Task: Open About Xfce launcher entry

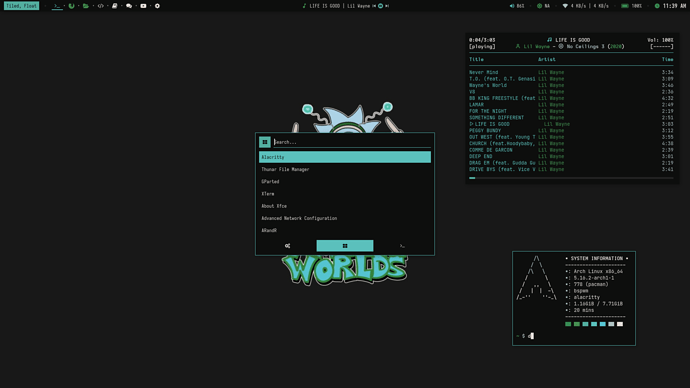Action: 345,206
